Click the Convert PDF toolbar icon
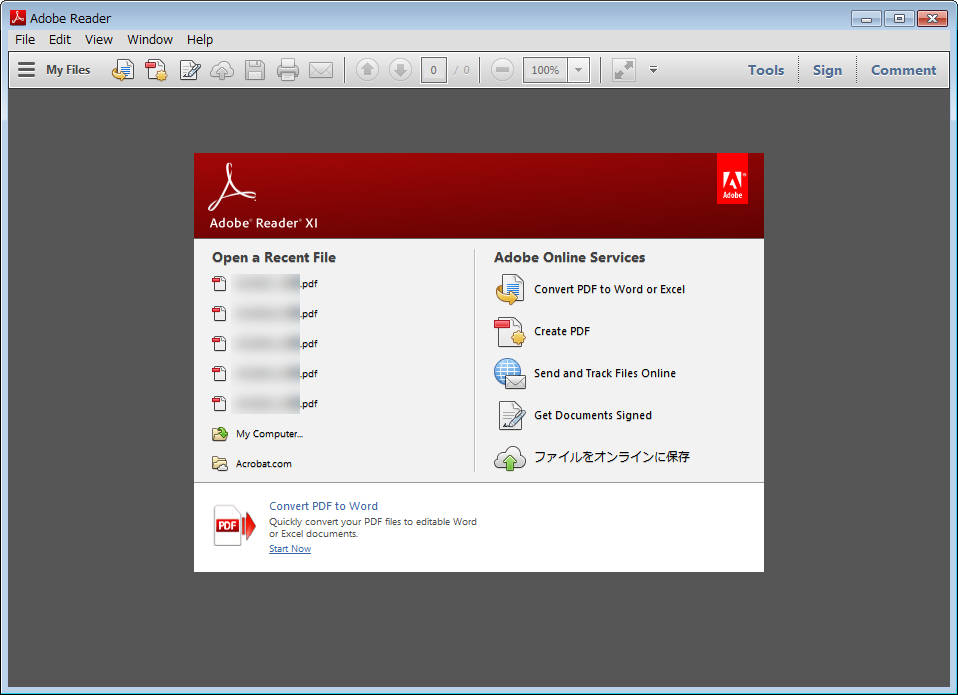Screen dimensions: 958x695 tap(123, 70)
